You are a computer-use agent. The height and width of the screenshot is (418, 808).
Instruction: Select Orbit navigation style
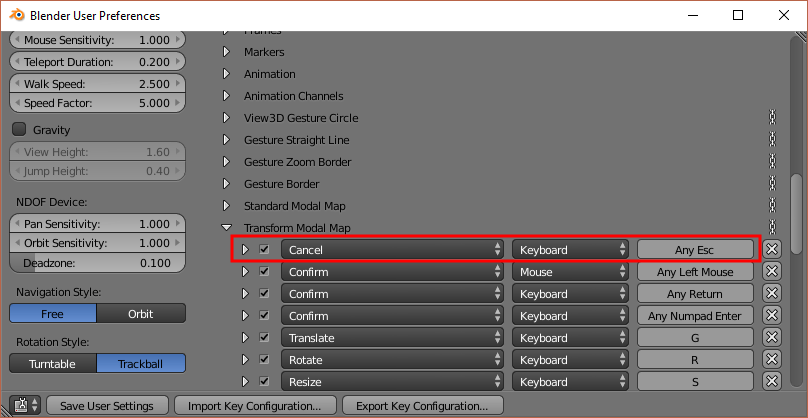pos(141,314)
